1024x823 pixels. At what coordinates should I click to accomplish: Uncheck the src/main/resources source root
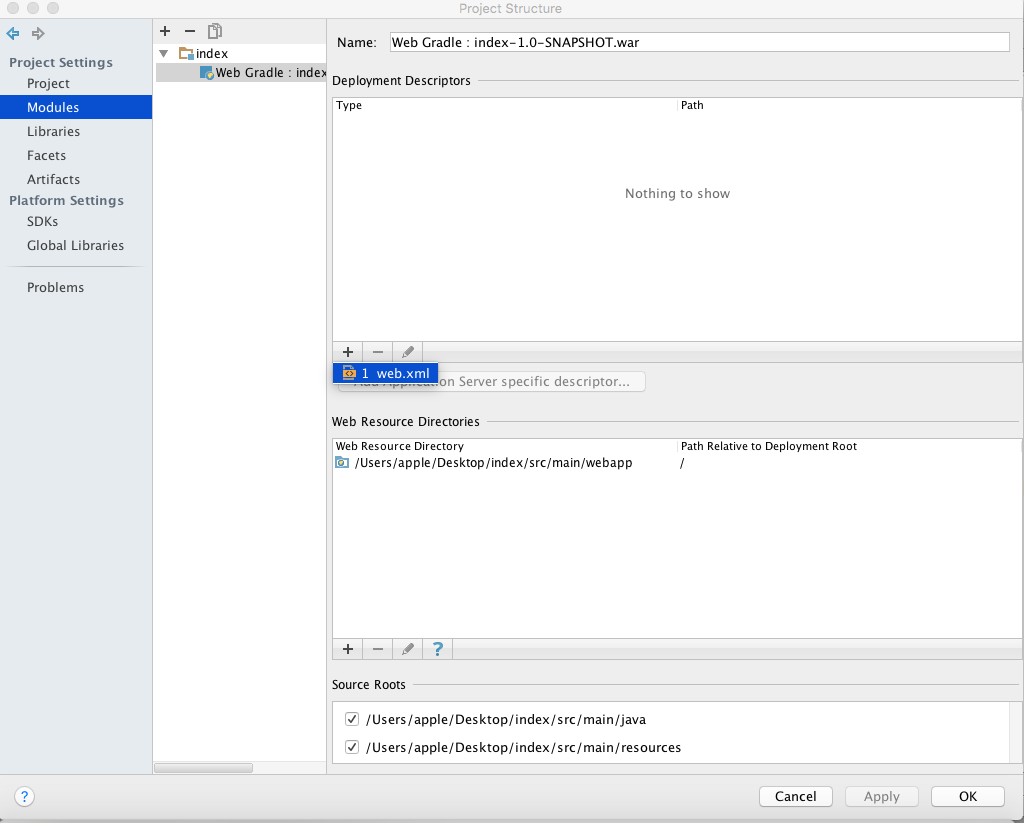pos(352,747)
